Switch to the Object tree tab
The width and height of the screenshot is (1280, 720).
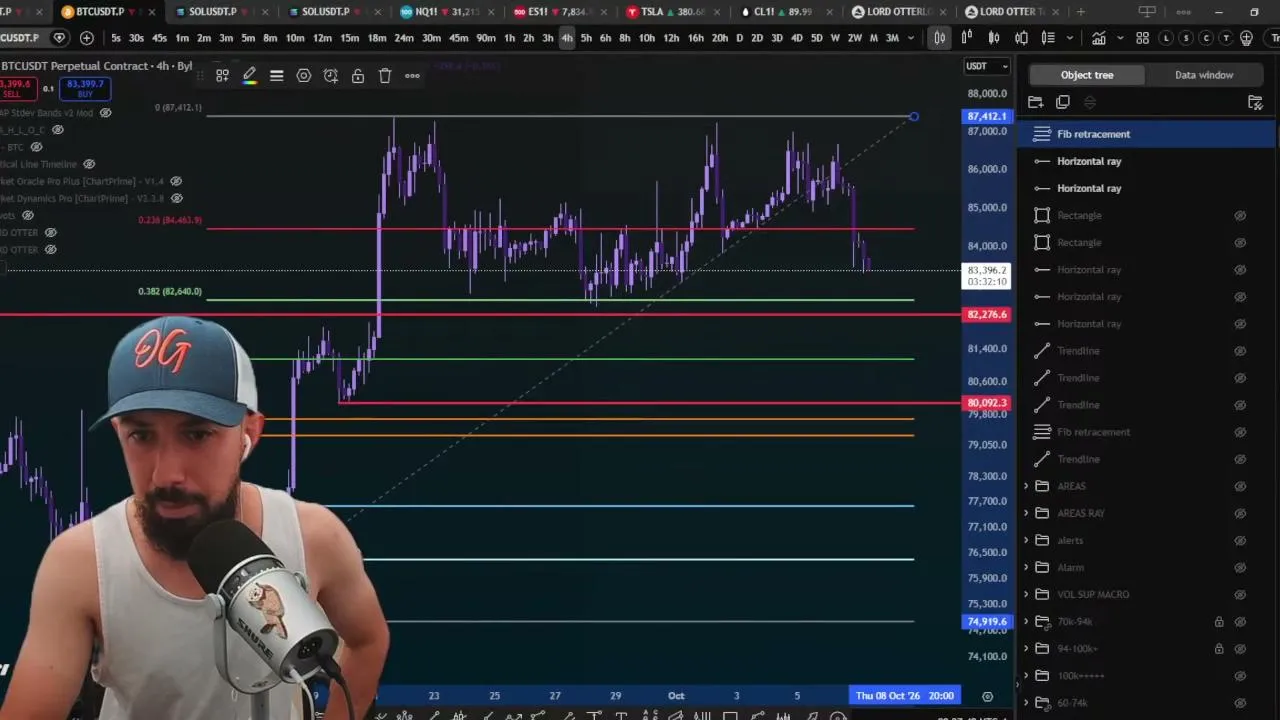[x=1087, y=75]
